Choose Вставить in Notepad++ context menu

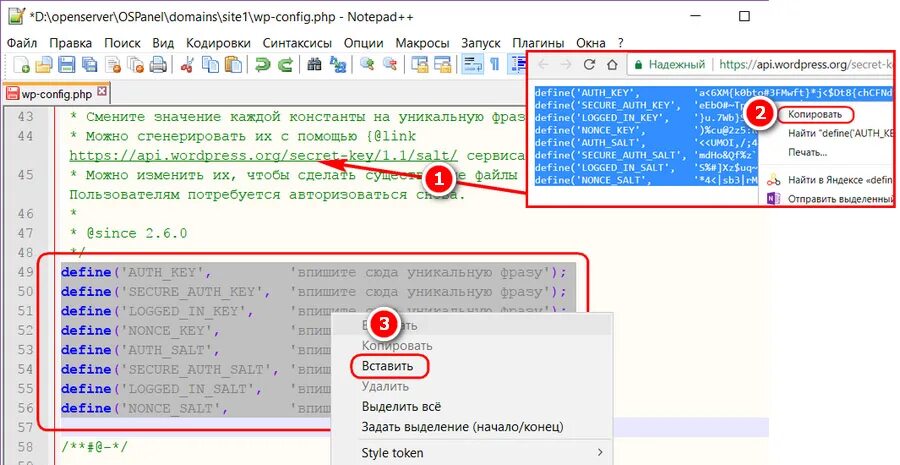click(x=387, y=366)
